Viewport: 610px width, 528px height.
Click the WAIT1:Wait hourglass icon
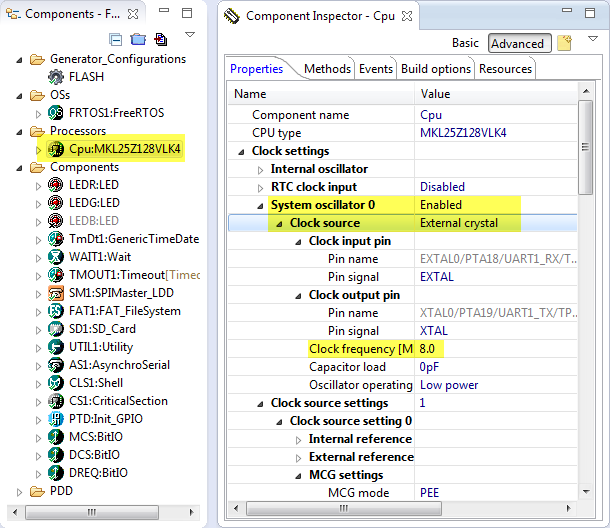(56, 257)
